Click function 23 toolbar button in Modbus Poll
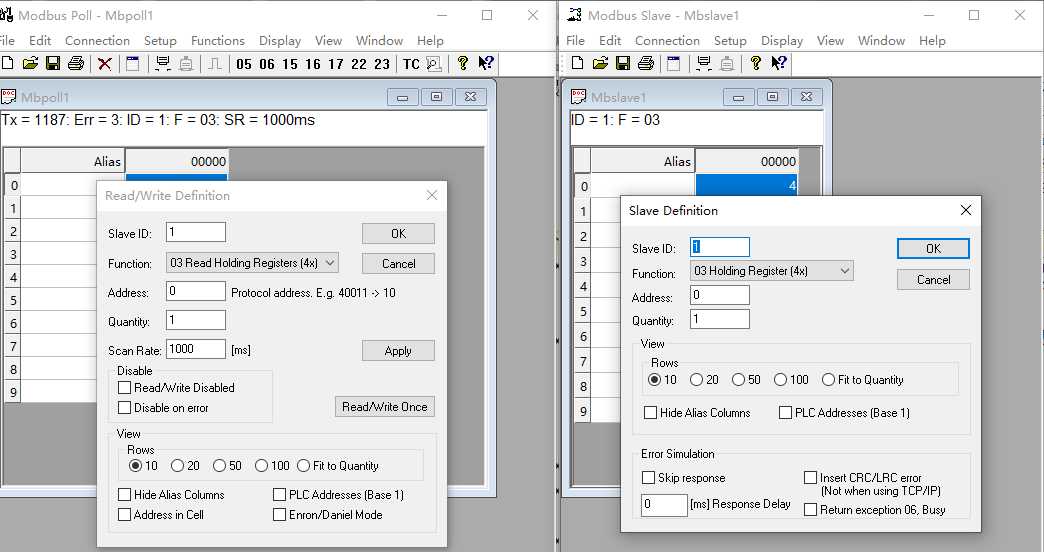This screenshot has width=1044, height=552. point(382,64)
